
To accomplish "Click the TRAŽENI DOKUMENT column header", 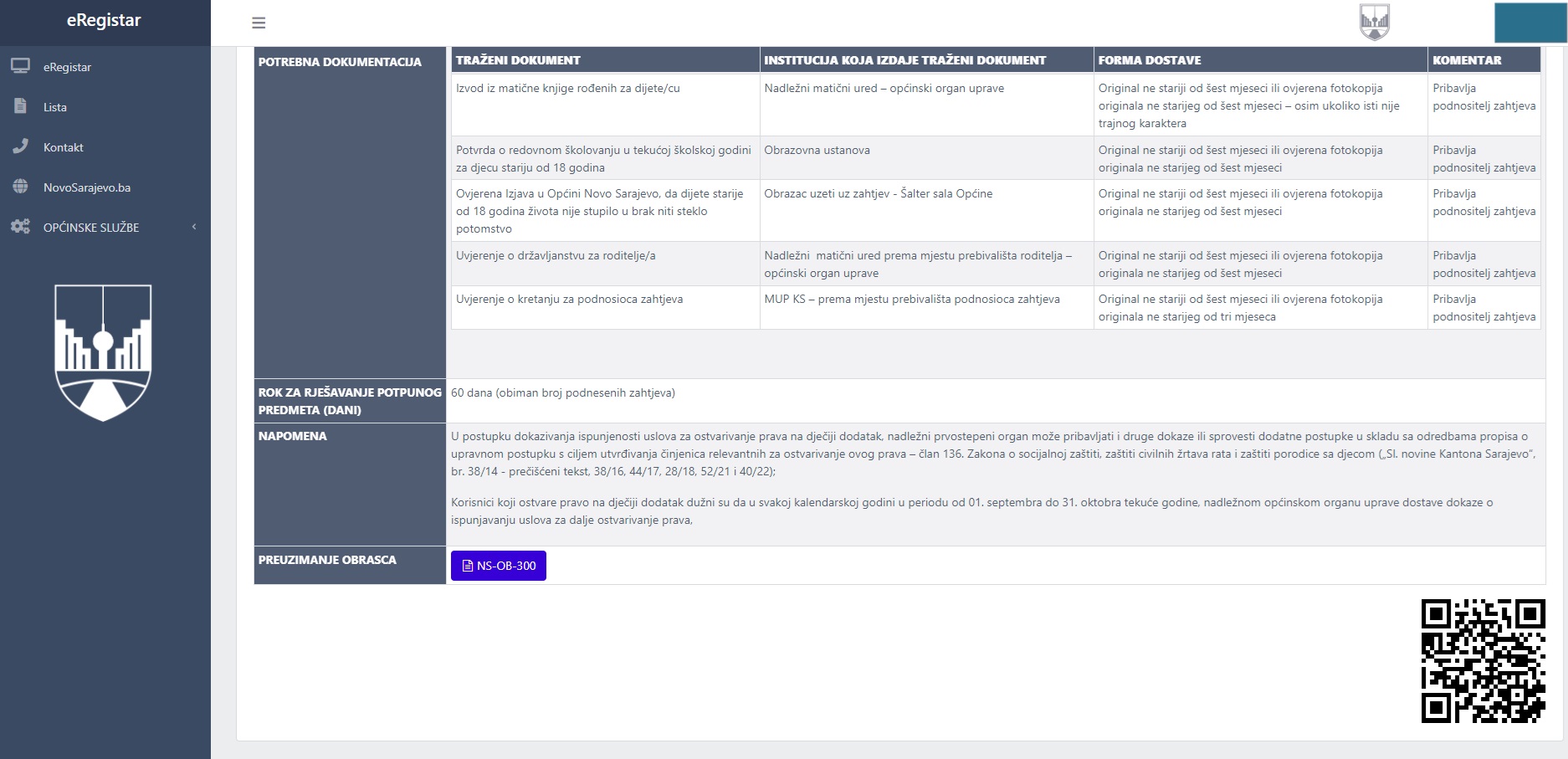I will (x=518, y=60).
